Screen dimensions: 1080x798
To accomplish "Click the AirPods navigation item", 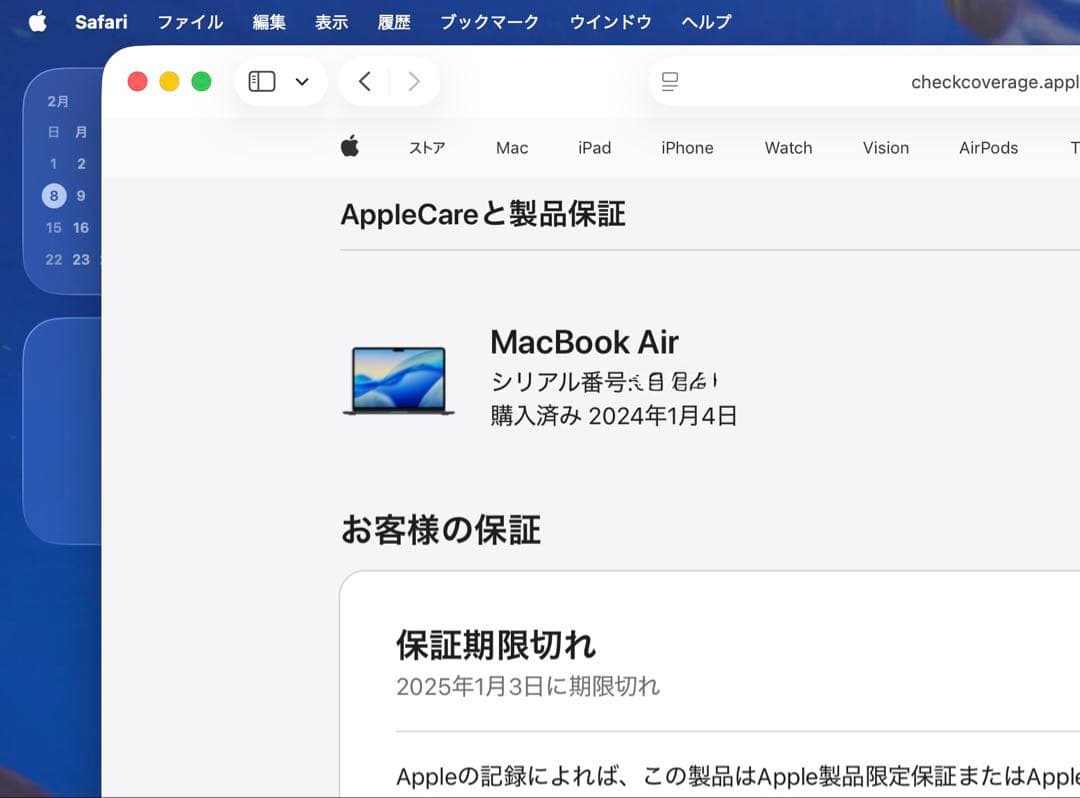I will point(988,147).
